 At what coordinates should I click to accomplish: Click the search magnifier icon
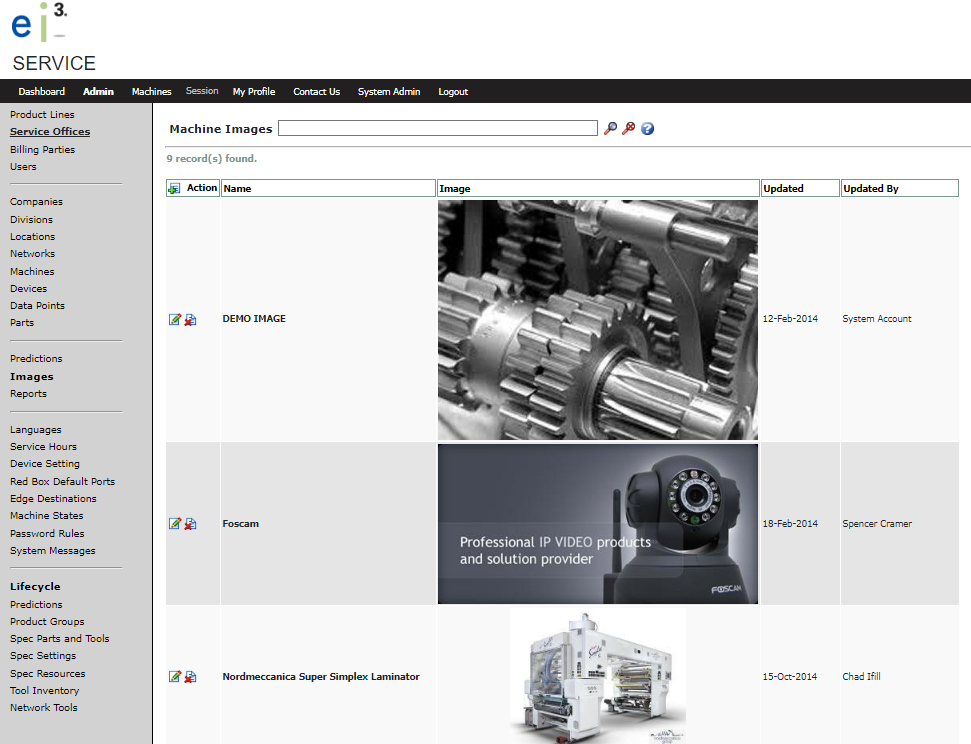click(611, 128)
